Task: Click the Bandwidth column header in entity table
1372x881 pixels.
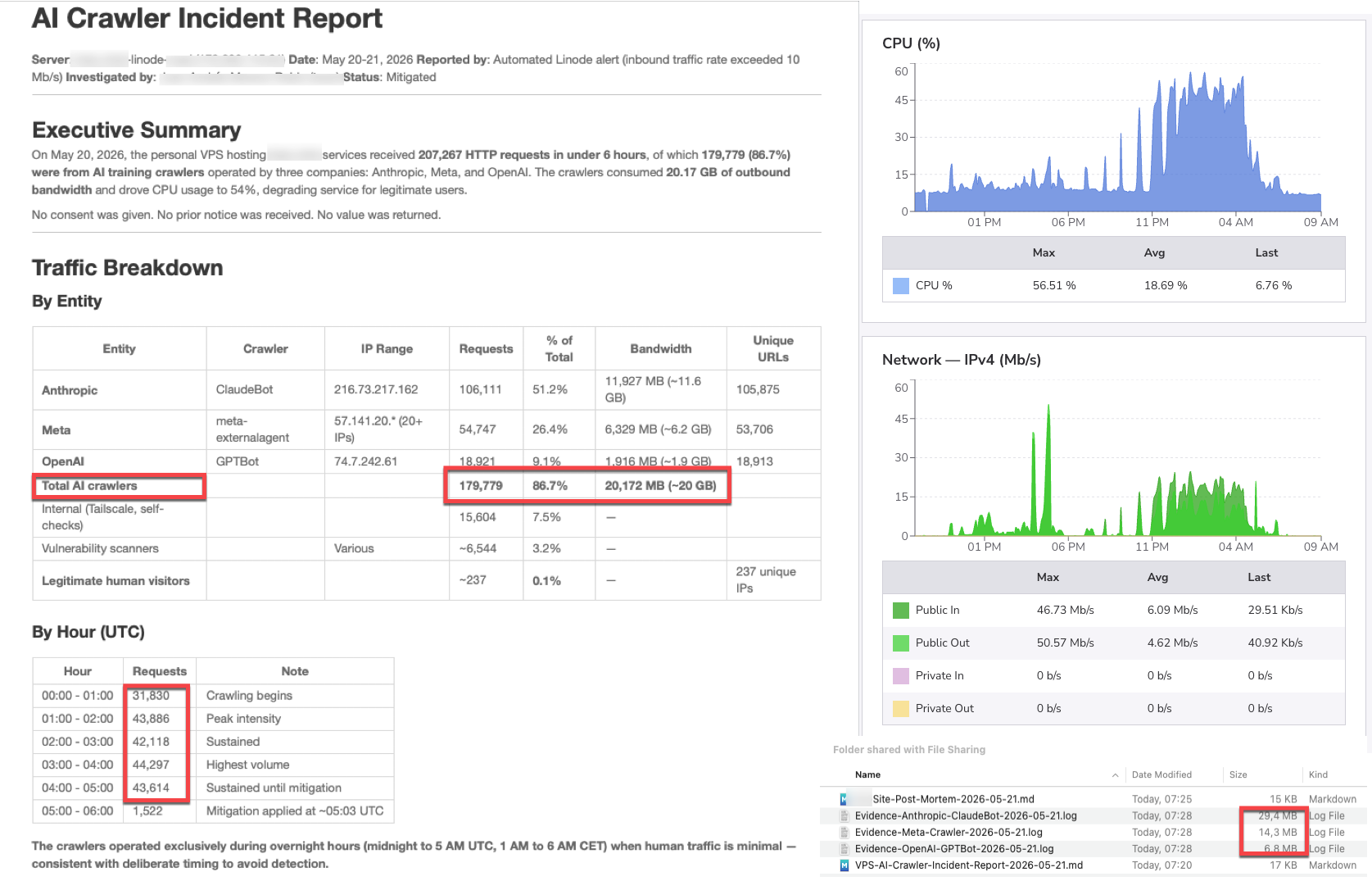Action: 661,348
